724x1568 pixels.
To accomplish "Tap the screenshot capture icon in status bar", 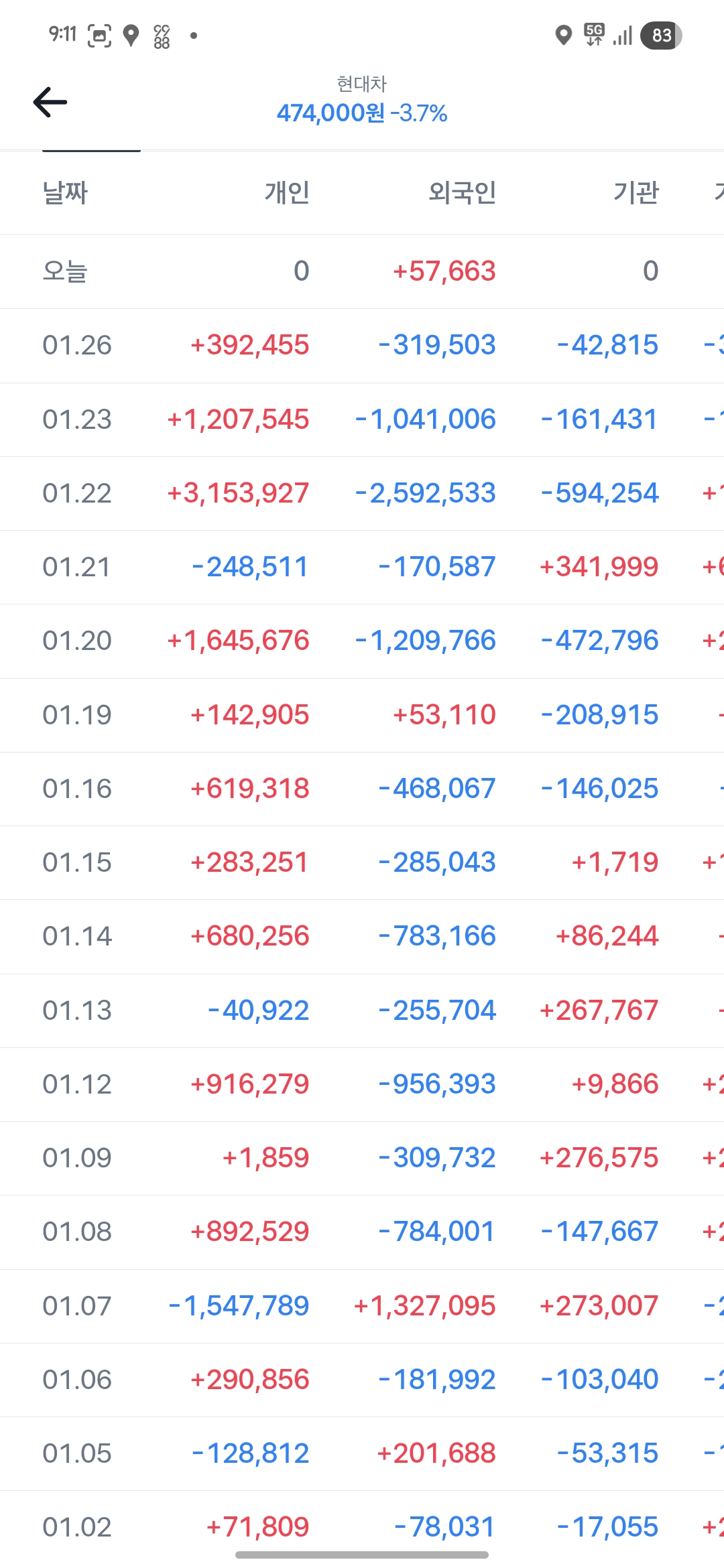I will 99,36.
